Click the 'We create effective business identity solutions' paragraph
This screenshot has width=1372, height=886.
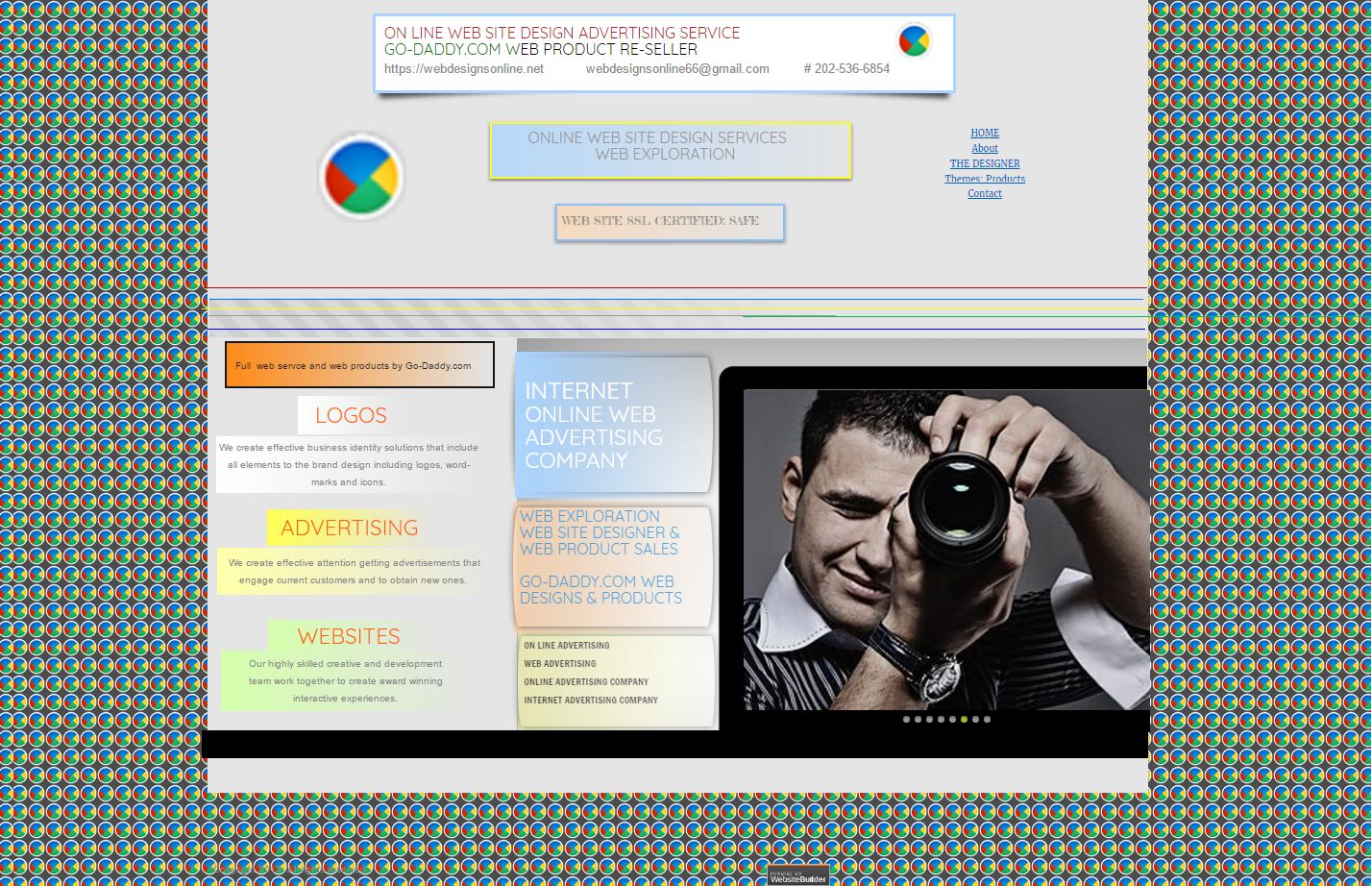(349, 464)
